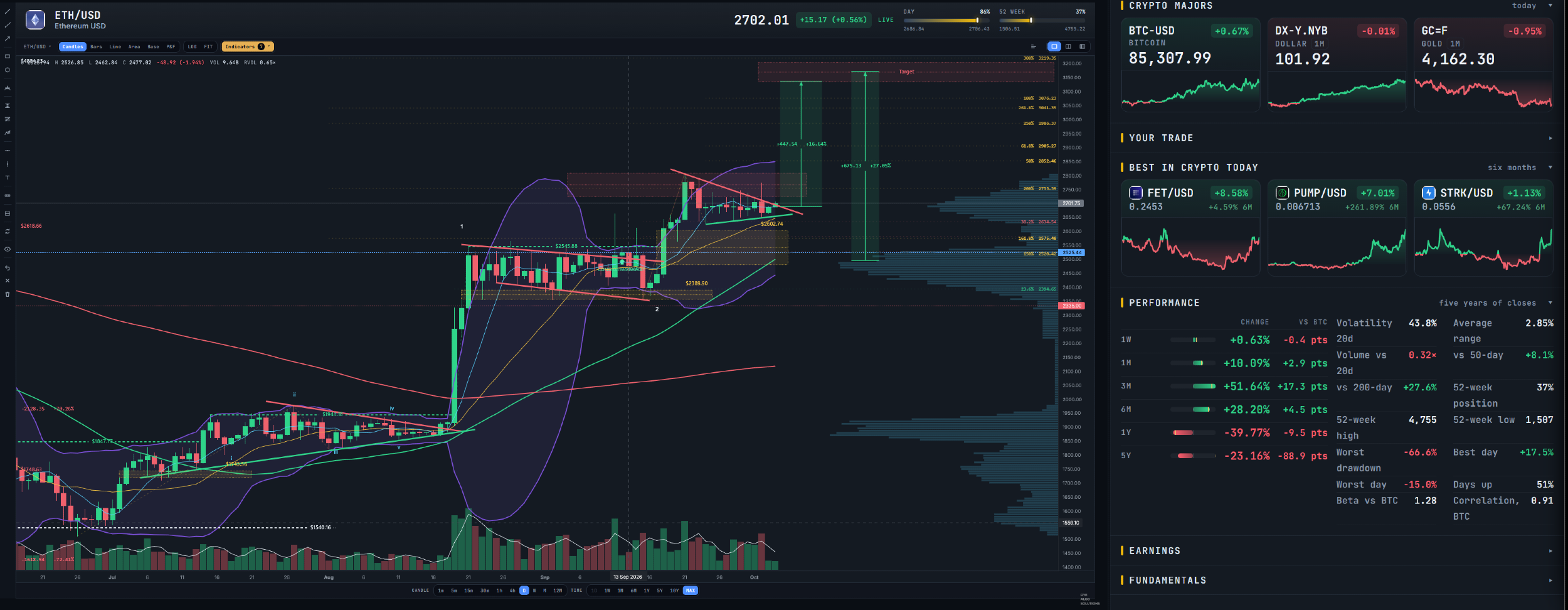The height and width of the screenshot is (610, 1568).
Task: Select the rectangle drawing tool
Action: coord(8,56)
